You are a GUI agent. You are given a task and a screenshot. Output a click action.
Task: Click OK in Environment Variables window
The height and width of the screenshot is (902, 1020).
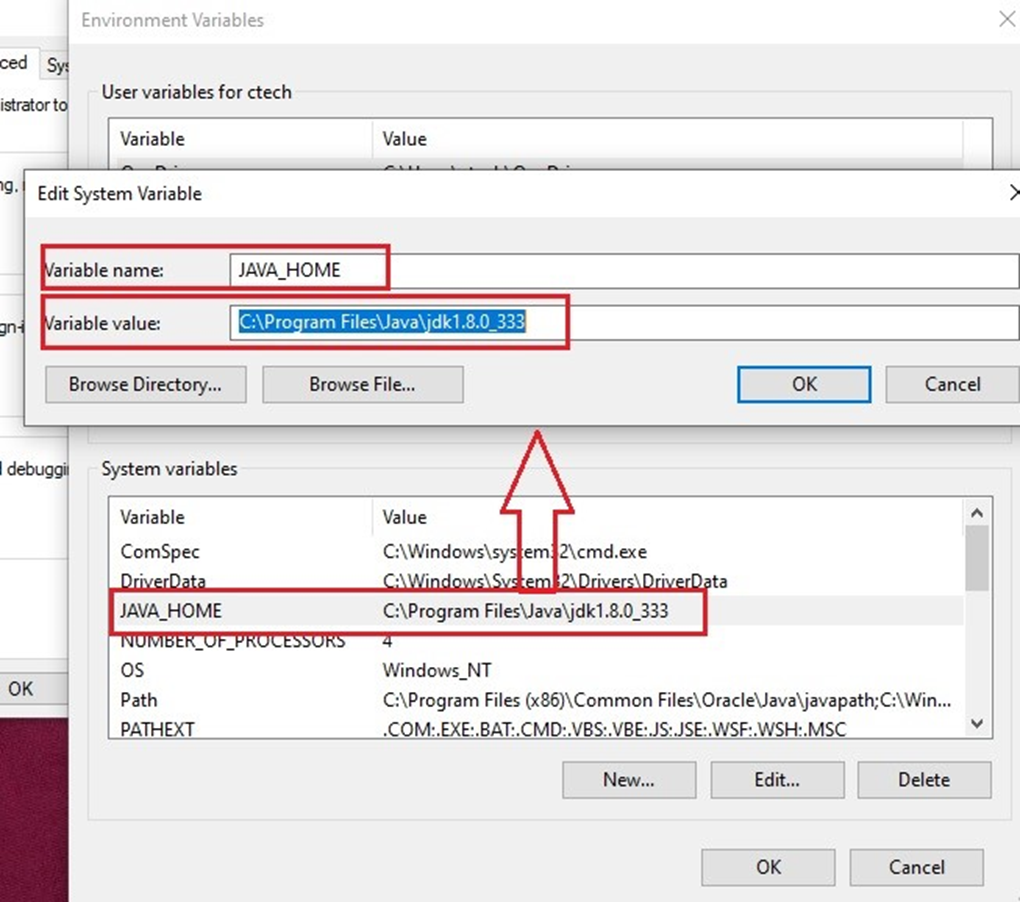(x=768, y=867)
